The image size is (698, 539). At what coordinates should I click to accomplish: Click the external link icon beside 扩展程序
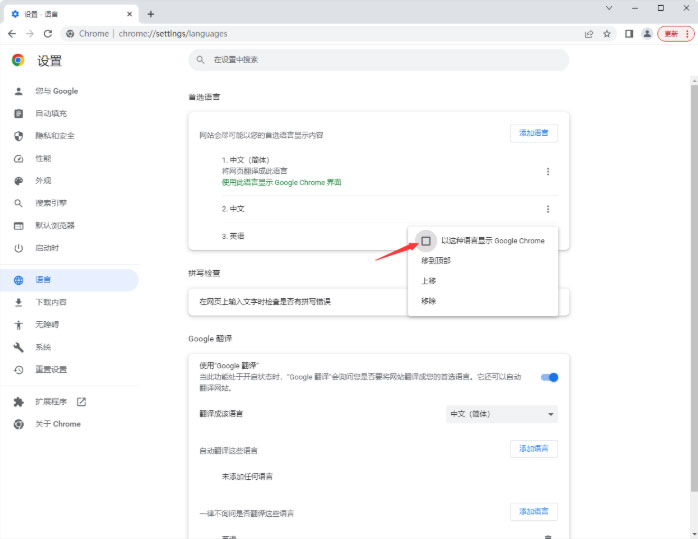point(81,402)
